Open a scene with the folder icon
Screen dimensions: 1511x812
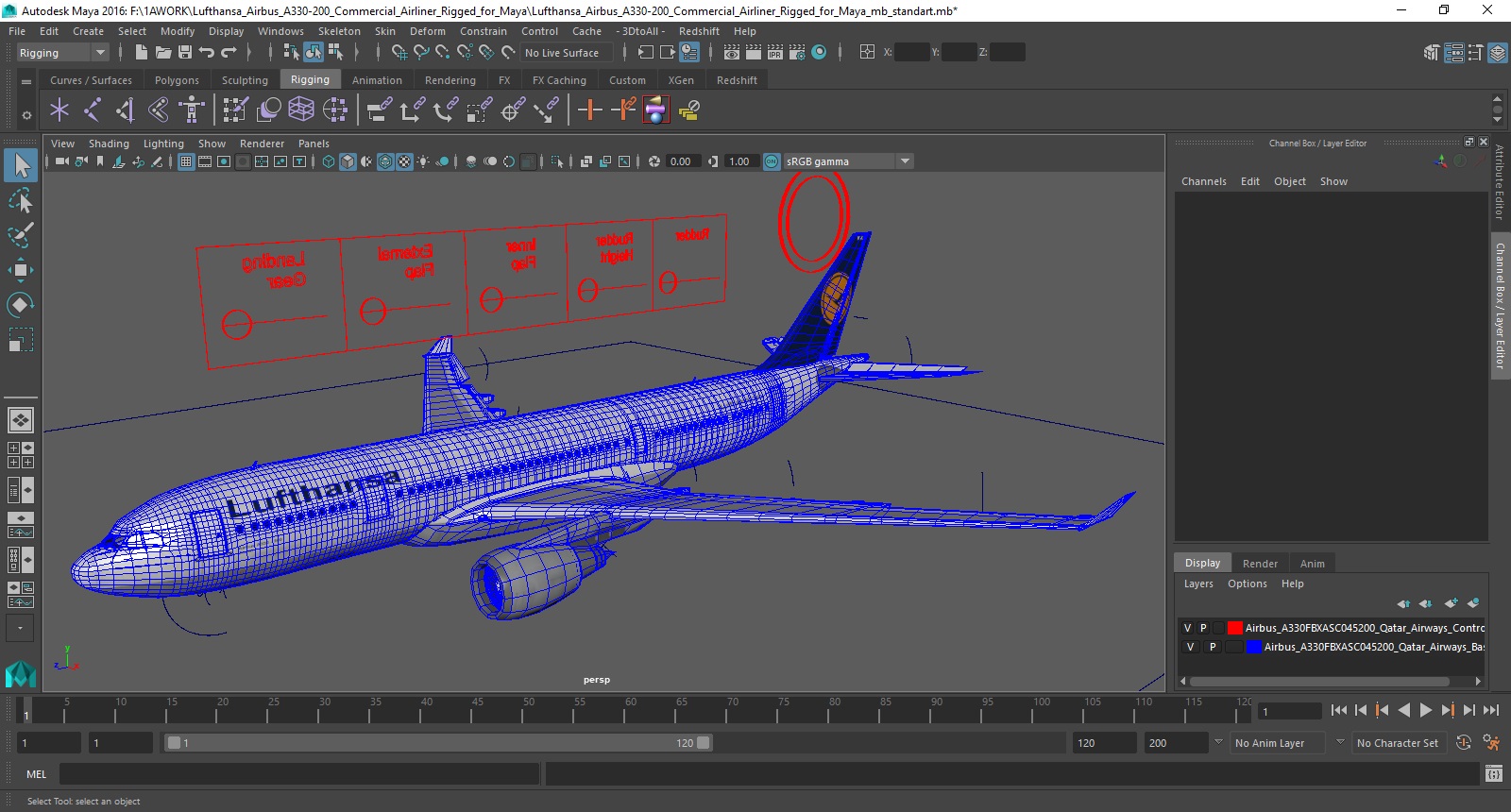pyautogui.click(x=163, y=53)
